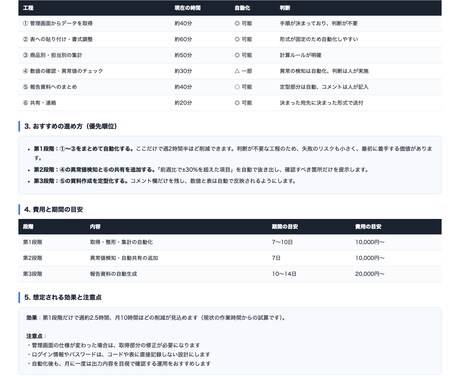Image resolution: width=460 pixels, height=380 pixels.
Task: Click "約40分" in the ① data row
Action: pos(183,23)
